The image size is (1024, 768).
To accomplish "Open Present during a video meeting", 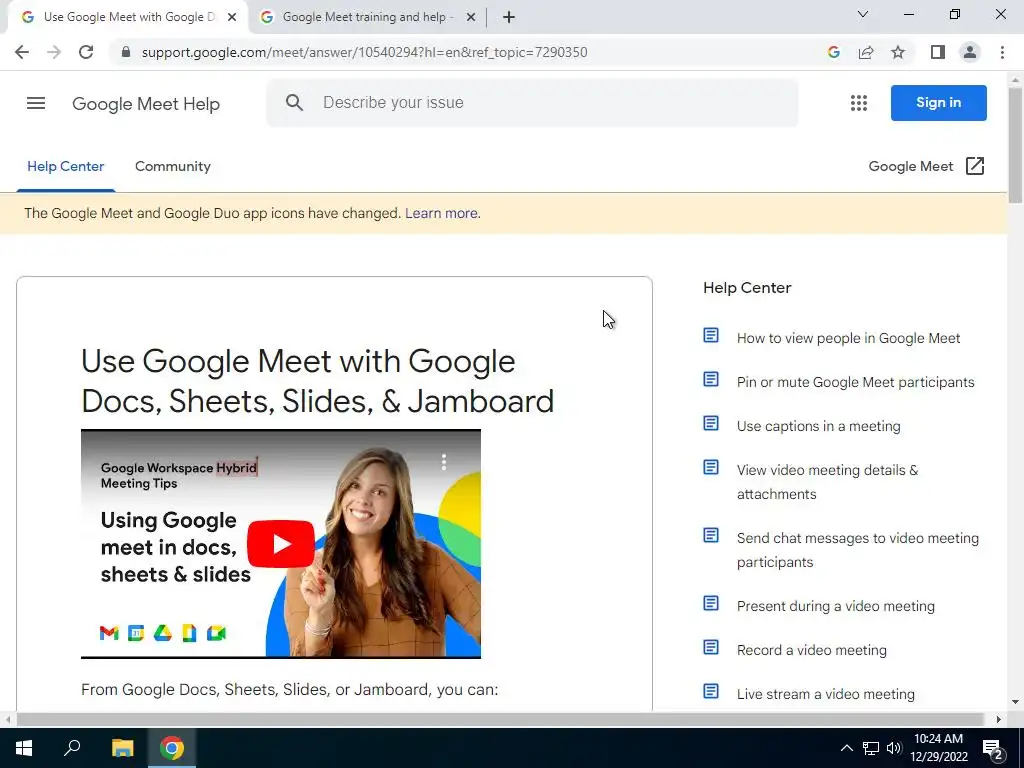I will 835,606.
